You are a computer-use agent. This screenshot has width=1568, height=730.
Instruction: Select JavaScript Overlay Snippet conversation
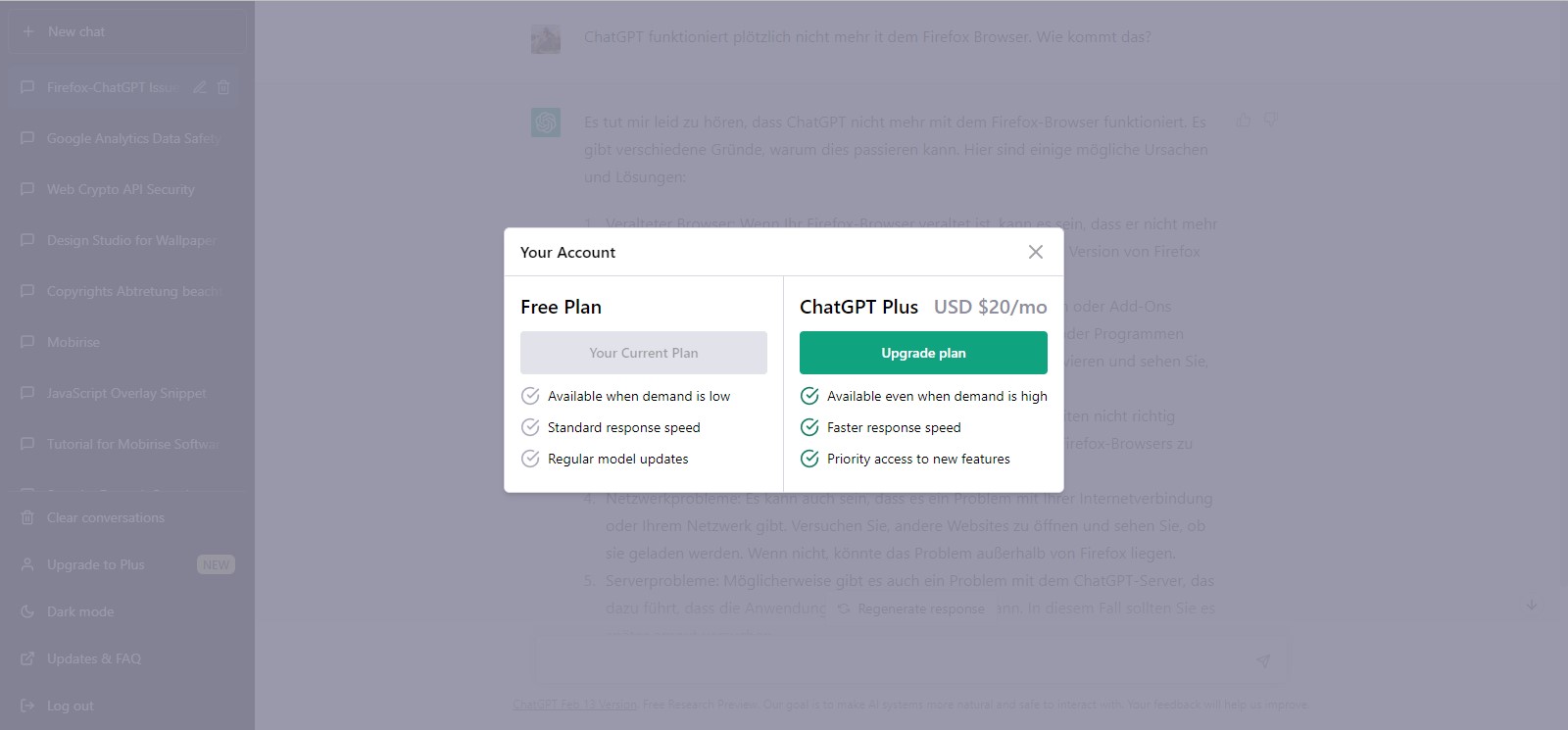pyautogui.click(x=126, y=393)
